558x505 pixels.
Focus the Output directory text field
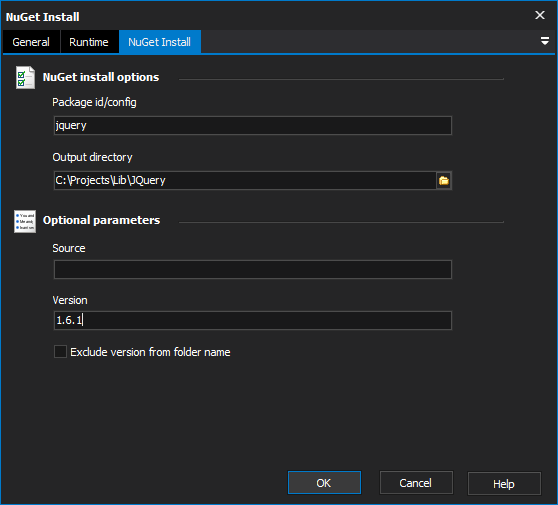245,180
